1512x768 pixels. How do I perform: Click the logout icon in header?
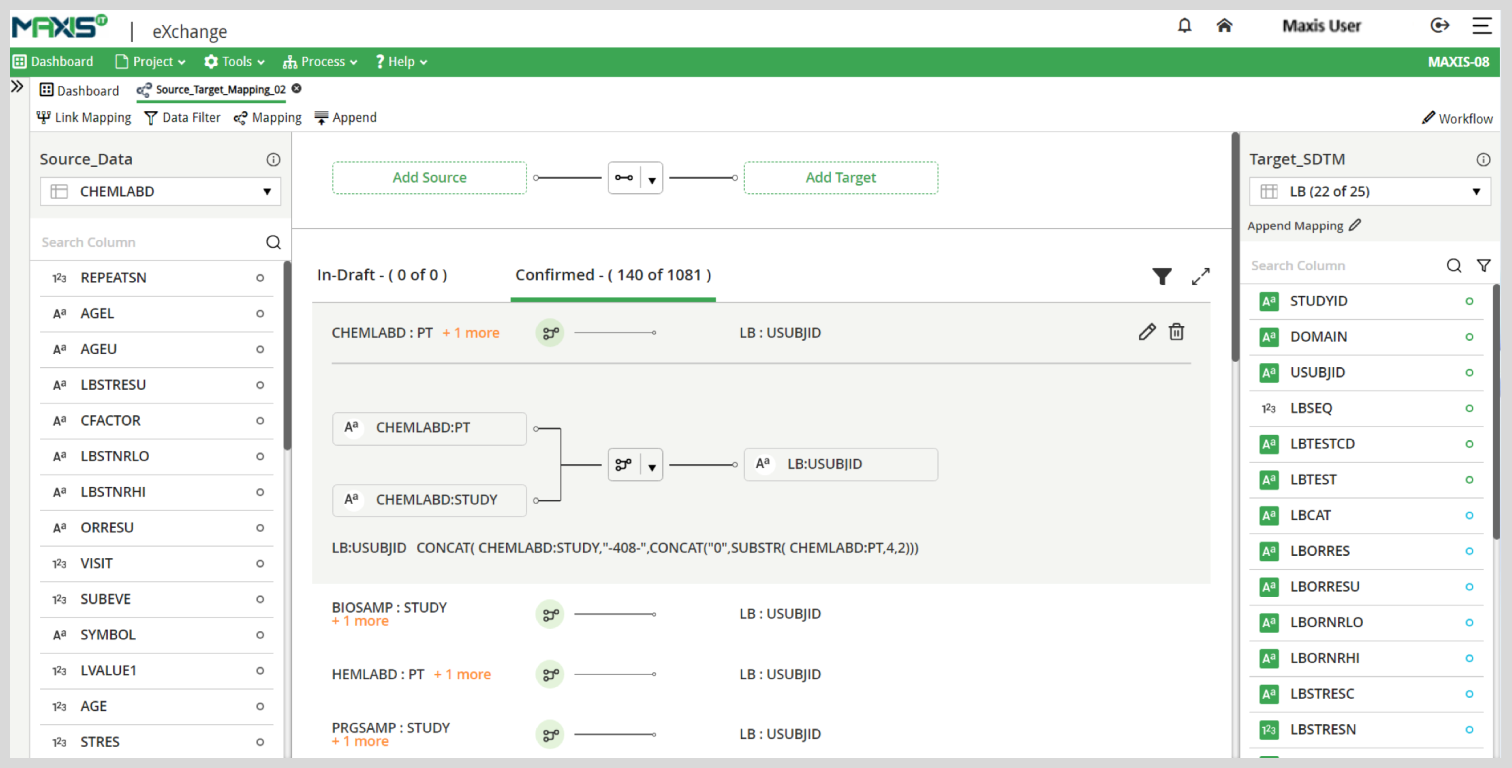point(1440,26)
